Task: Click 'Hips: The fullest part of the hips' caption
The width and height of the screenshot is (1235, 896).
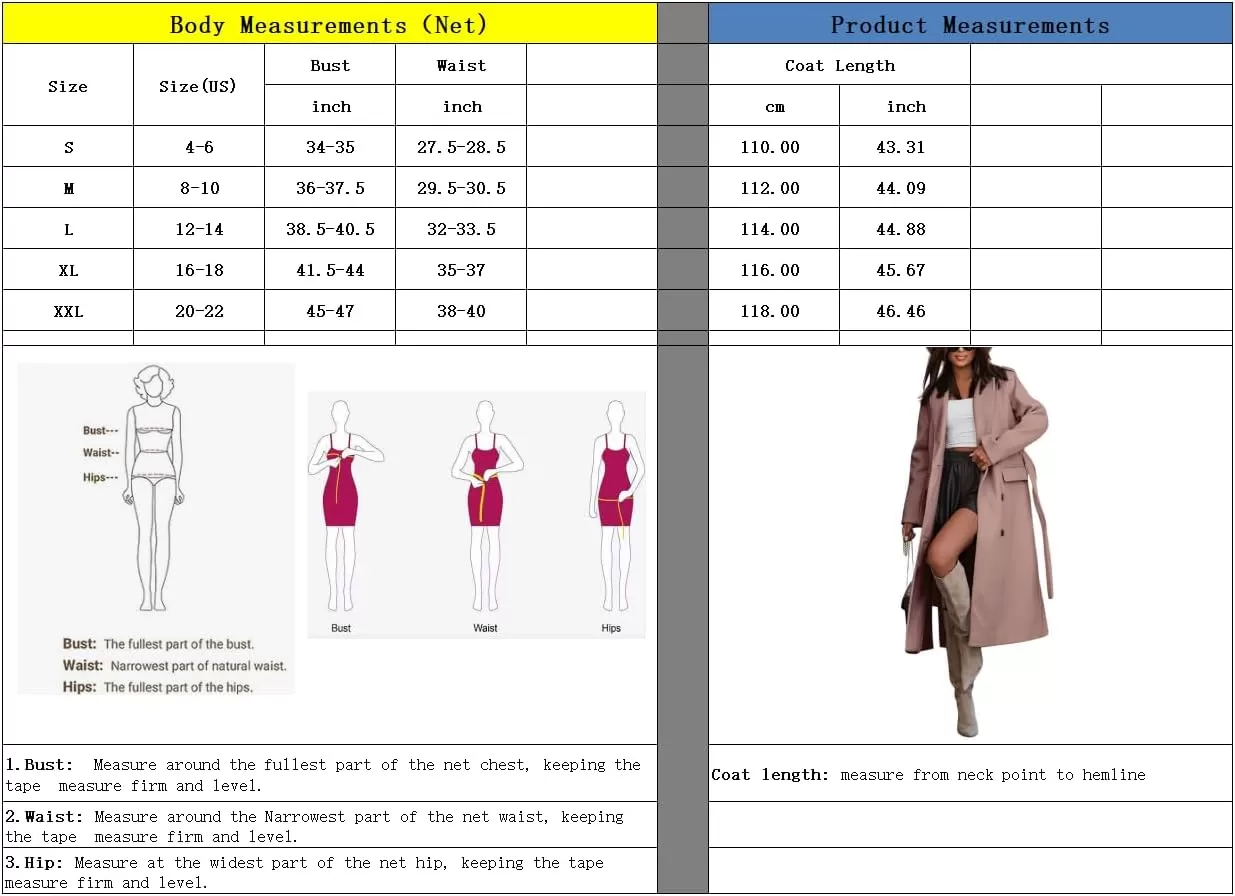Action: 158,687
